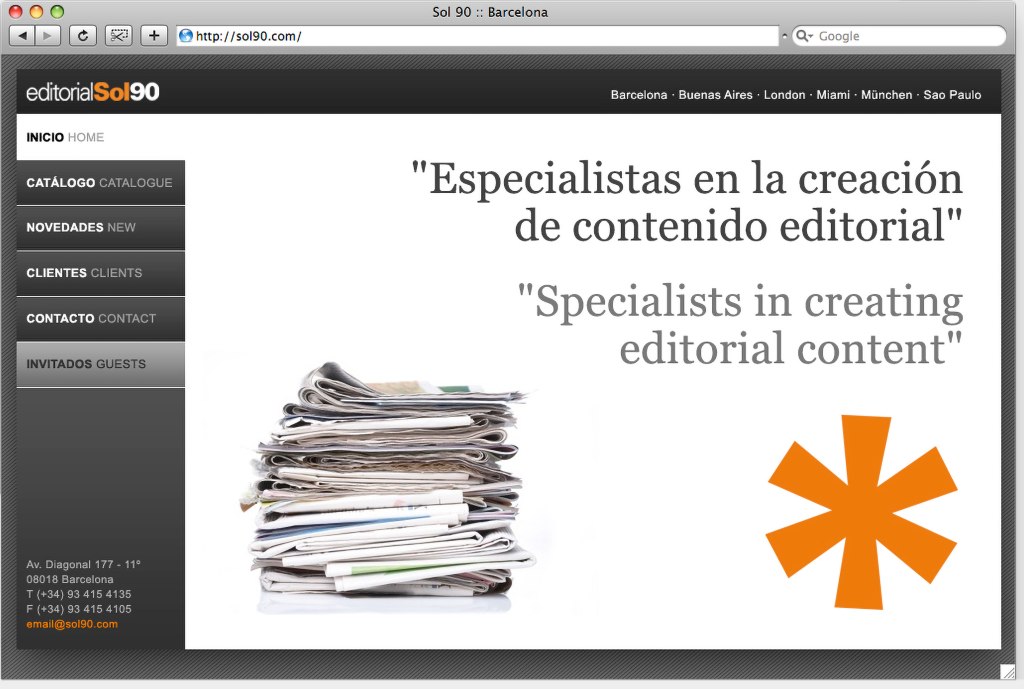Image resolution: width=1024 pixels, height=689 pixels.
Task: Focus the URL address field
Action: pos(480,36)
